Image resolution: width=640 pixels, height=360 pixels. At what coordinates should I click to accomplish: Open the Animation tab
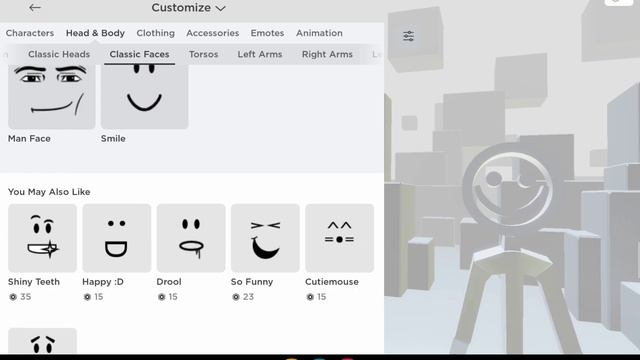319,33
